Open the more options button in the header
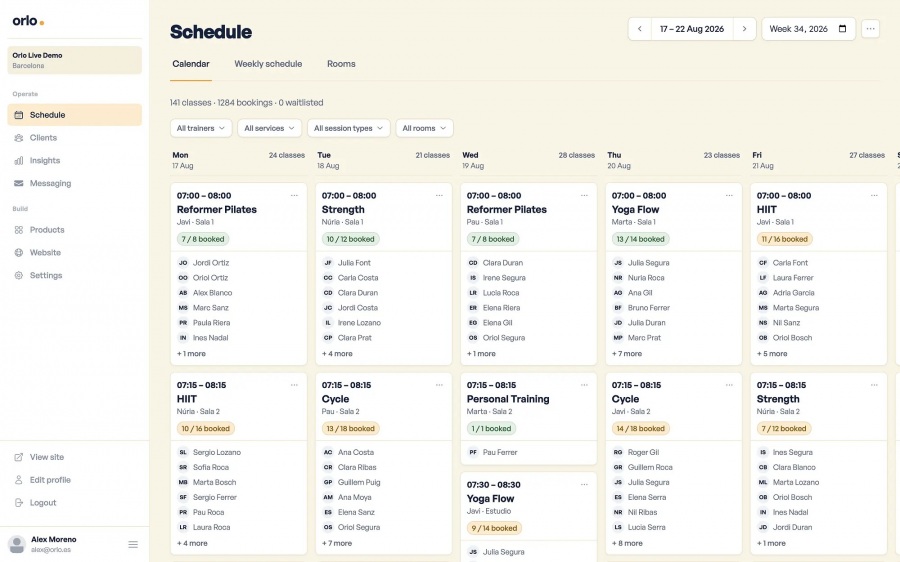 (x=871, y=29)
